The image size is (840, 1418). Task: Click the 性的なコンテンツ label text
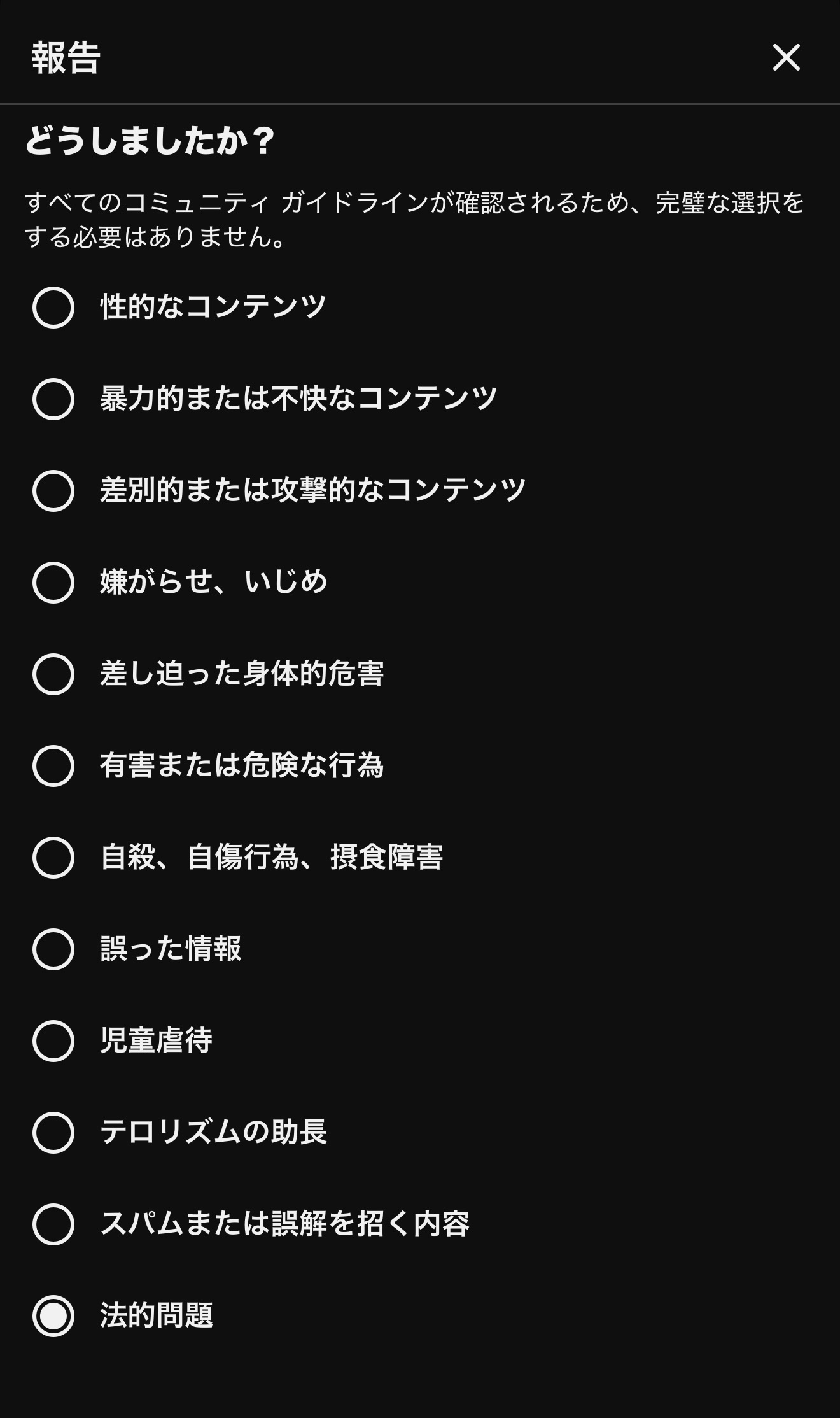coord(213,307)
